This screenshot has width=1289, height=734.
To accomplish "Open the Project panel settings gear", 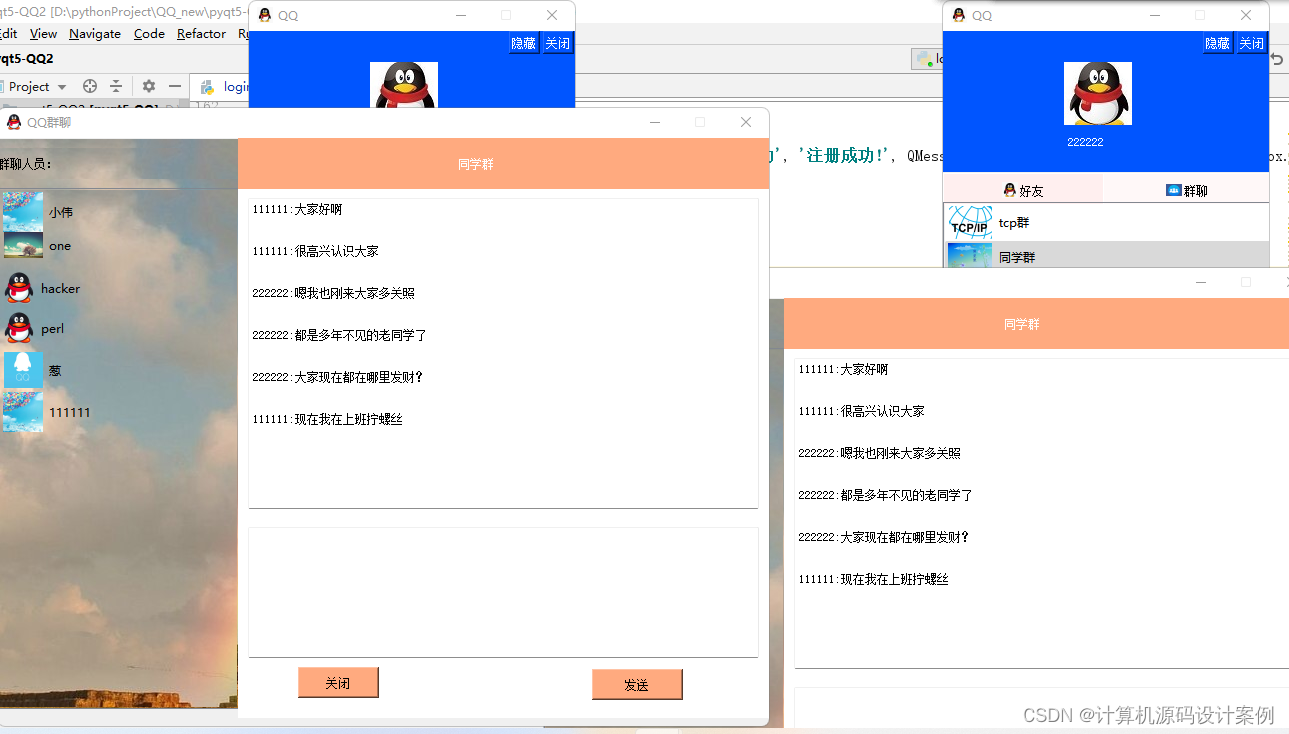I will click(149, 86).
